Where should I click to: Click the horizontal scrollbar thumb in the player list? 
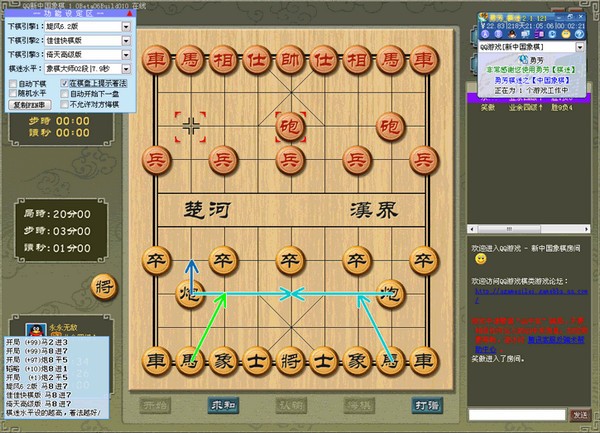click(509, 229)
